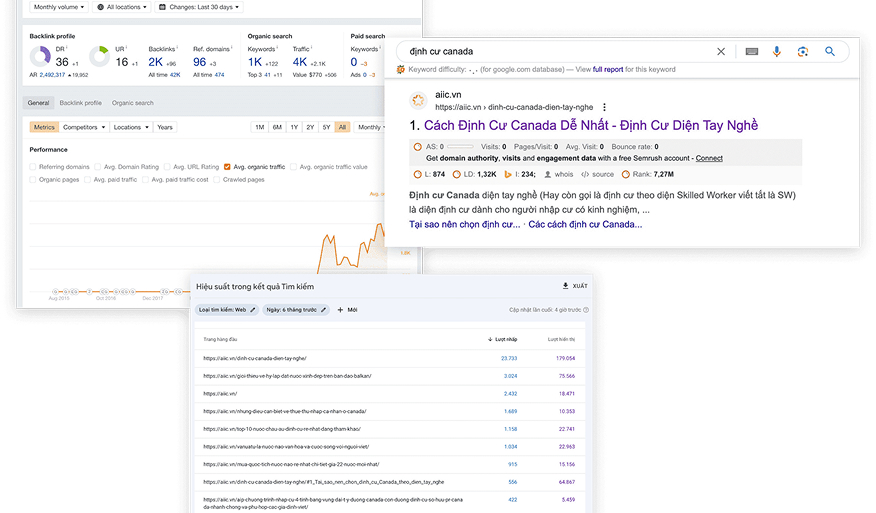876x513 pixels.
Task: Click help icon beside Cập nhật lần cuối
Action: pos(585,310)
